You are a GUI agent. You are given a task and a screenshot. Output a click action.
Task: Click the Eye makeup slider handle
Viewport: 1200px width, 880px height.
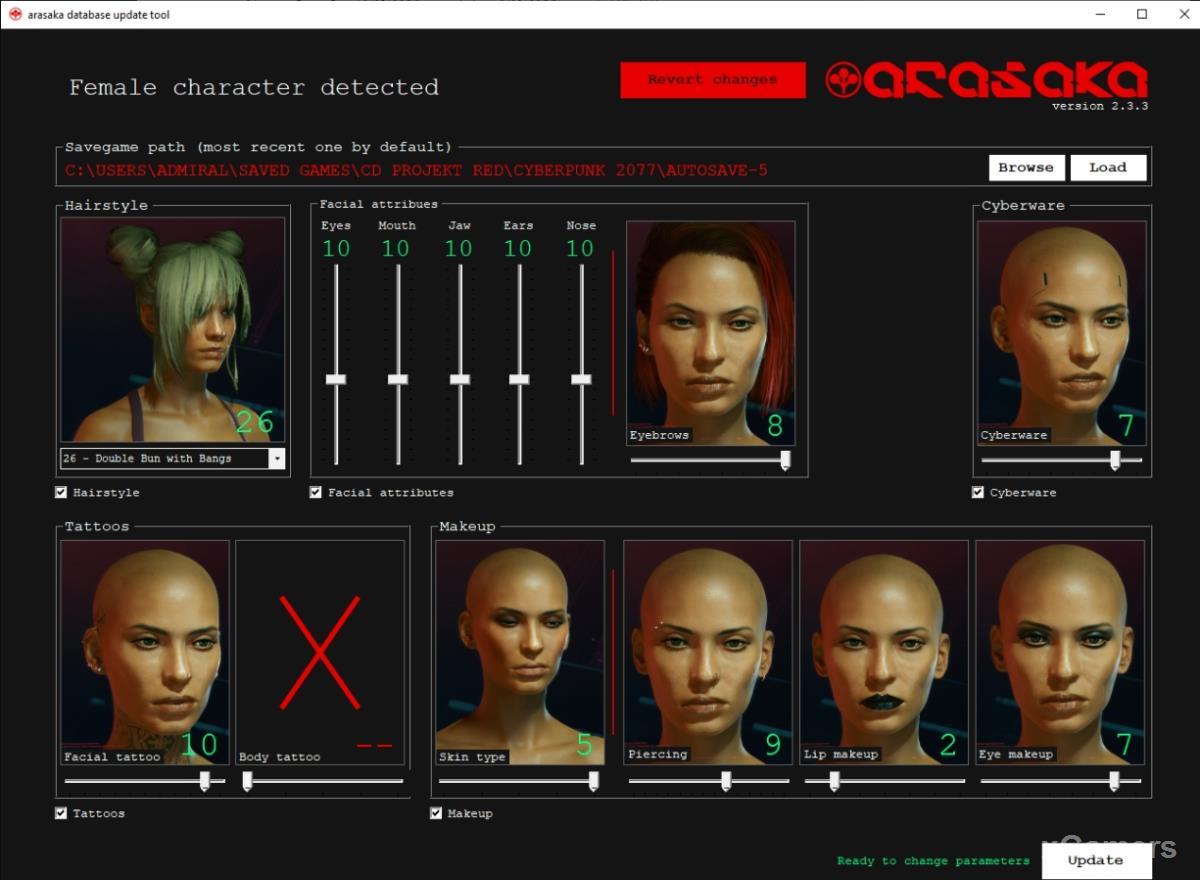click(1115, 781)
